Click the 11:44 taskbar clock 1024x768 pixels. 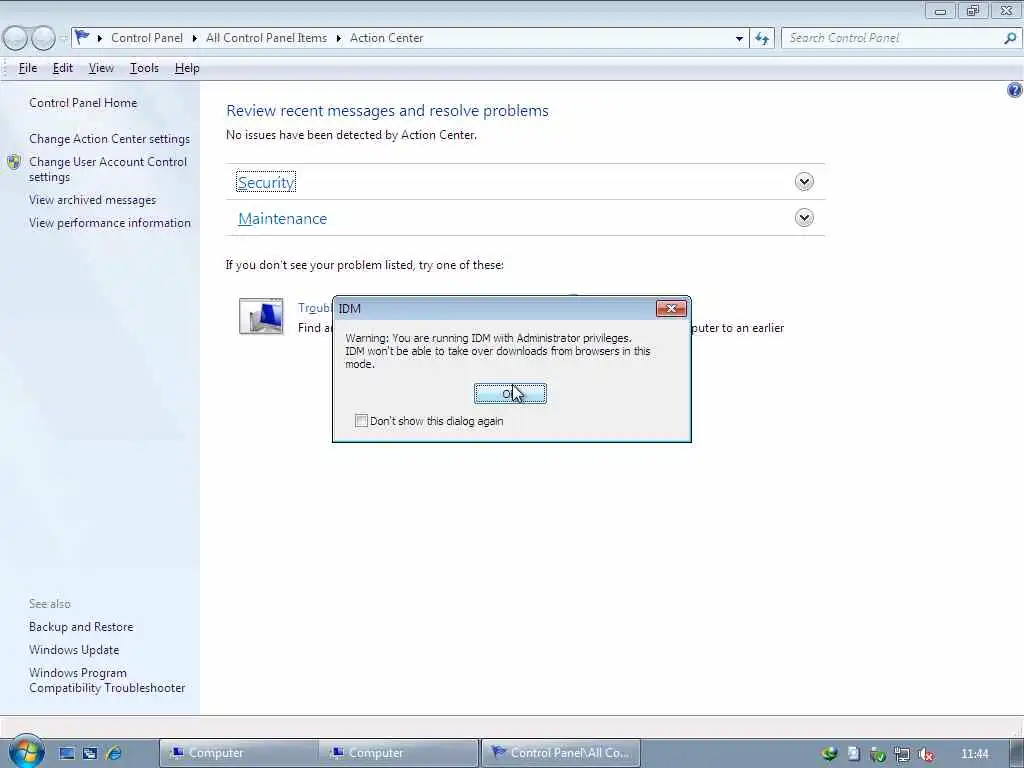(x=974, y=754)
